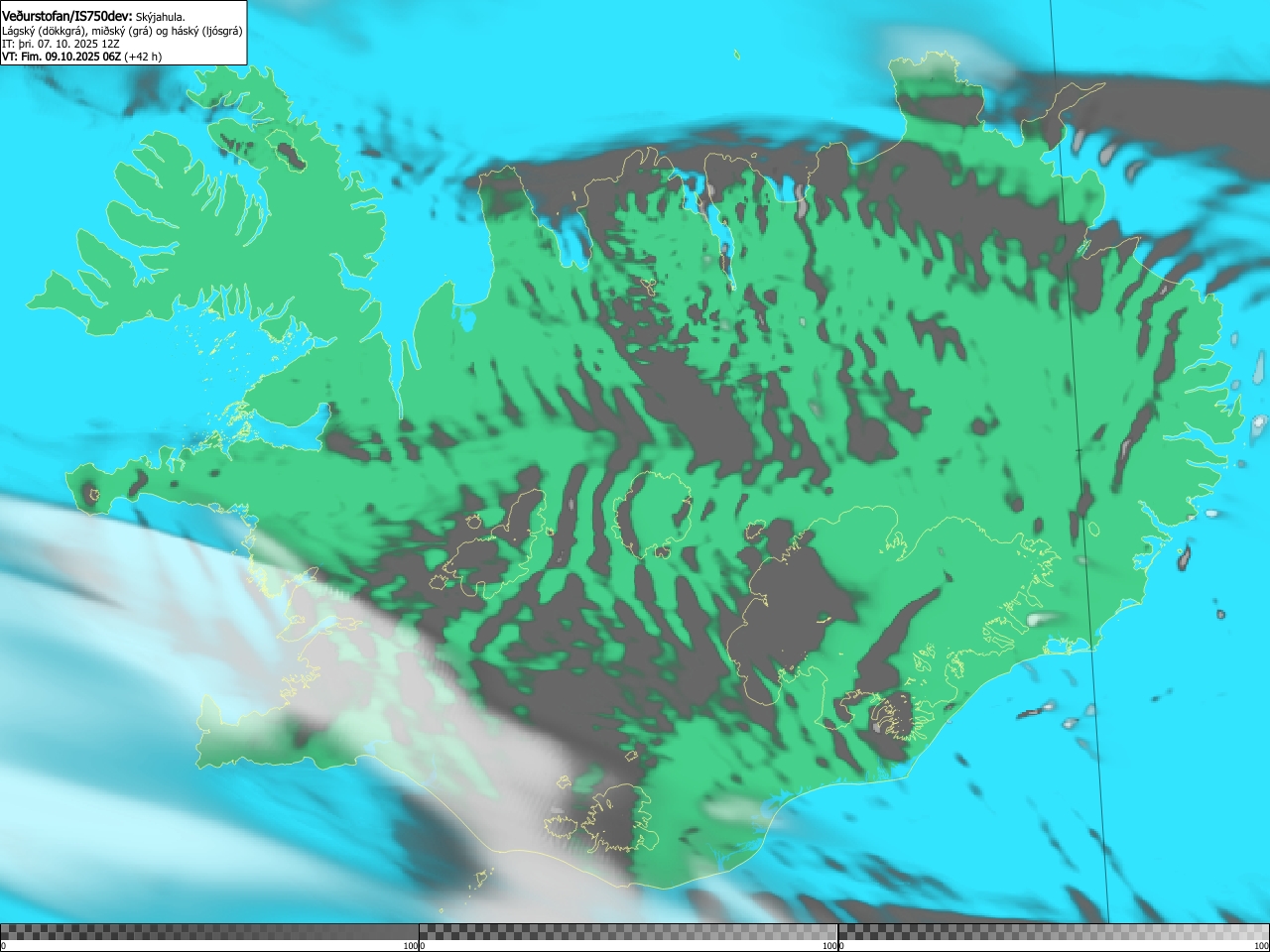Screen dimensions: 1270x952
Task: Click the "IT: þri. 07. 10. 2025 12Z" line
Action: click(61, 44)
